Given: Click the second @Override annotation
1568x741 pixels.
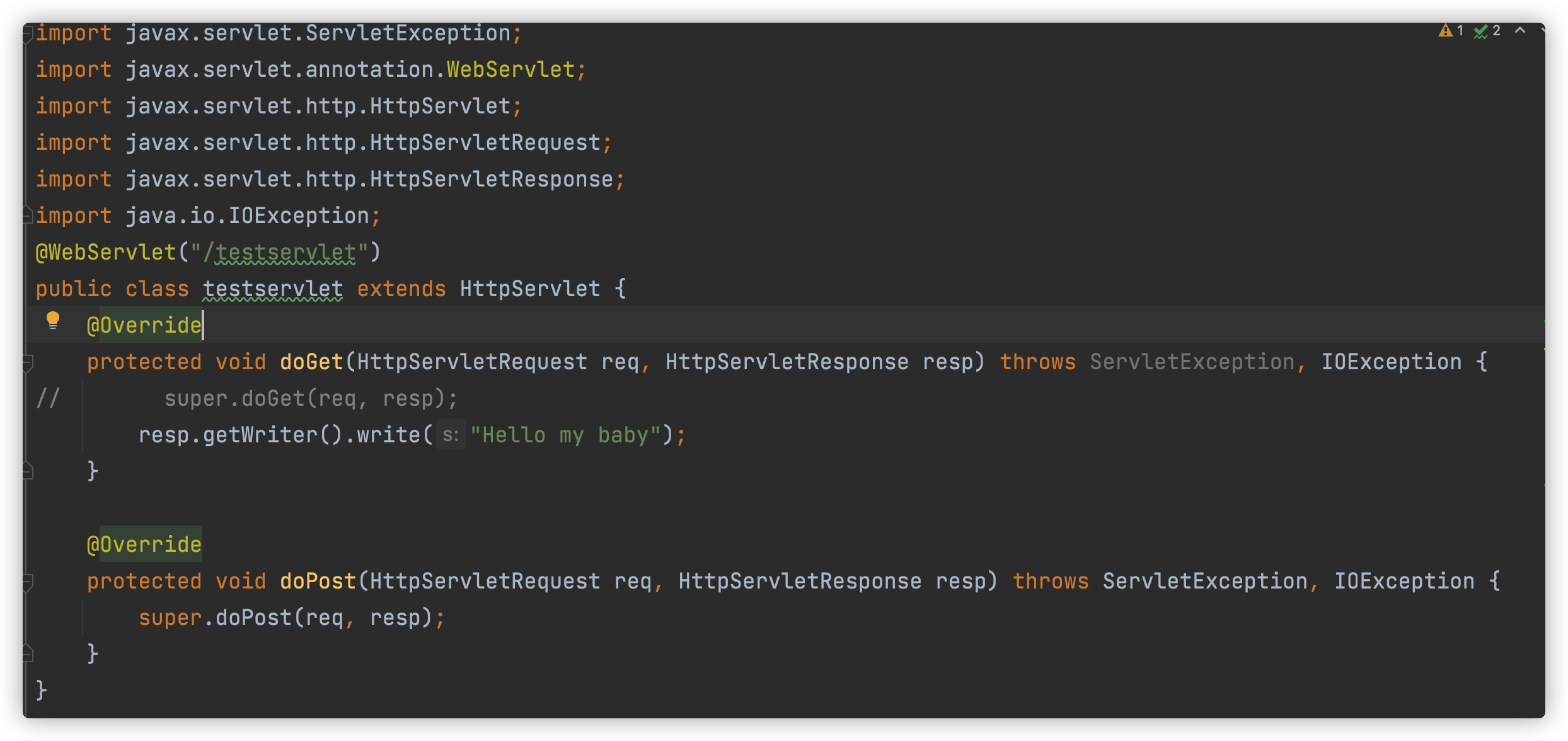Looking at the screenshot, I should 144,544.
